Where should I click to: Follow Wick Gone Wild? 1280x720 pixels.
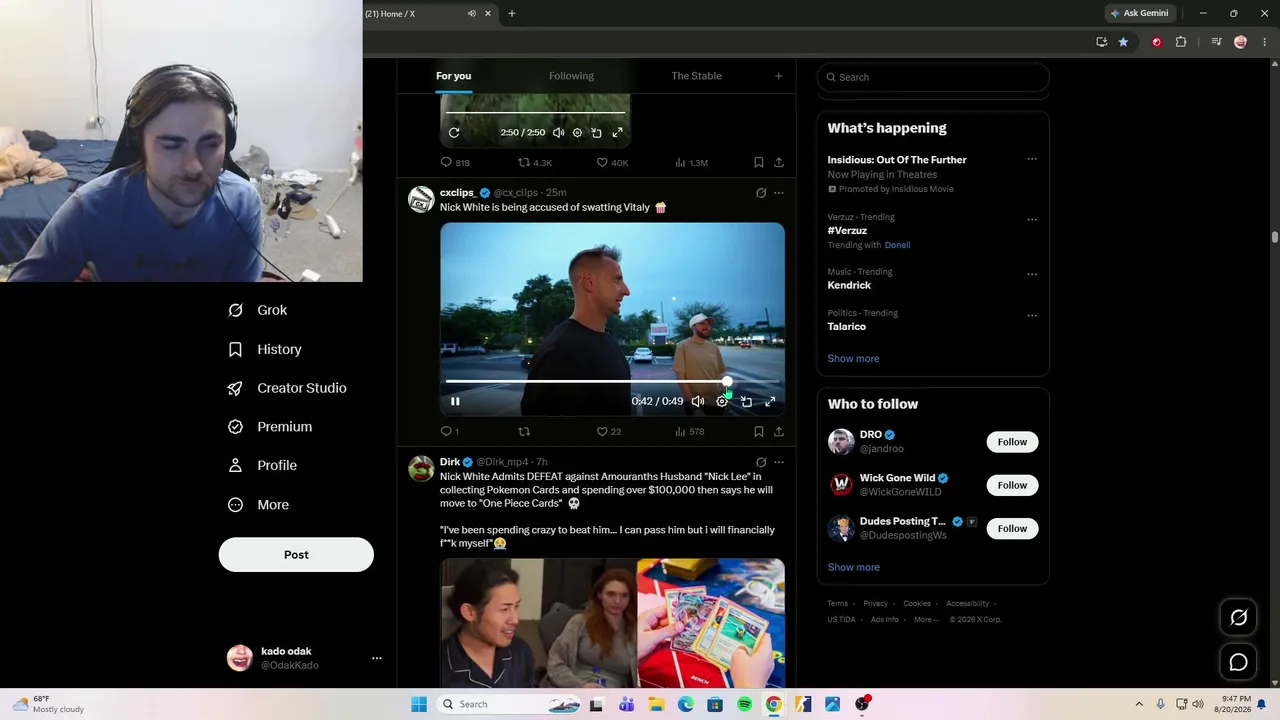(x=1012, y=485)
